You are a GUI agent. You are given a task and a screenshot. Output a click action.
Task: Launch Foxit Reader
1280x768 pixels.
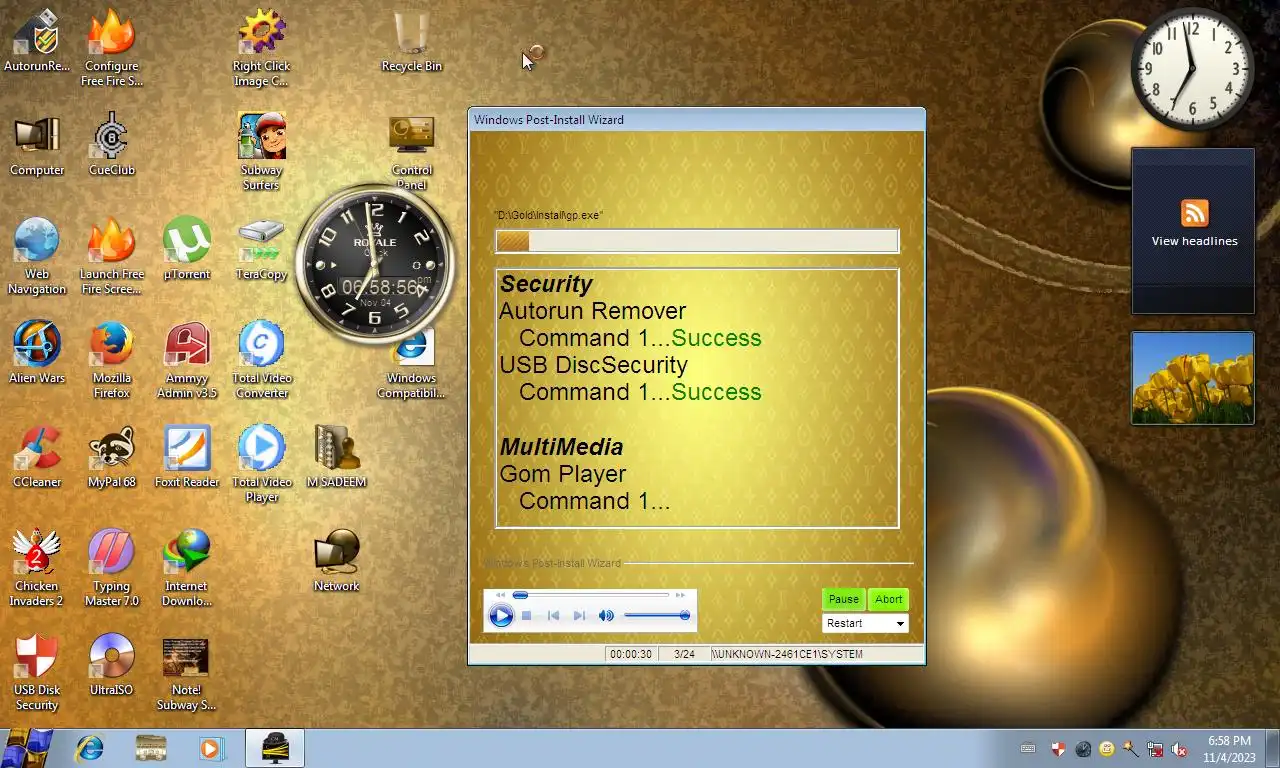point(187,458)
